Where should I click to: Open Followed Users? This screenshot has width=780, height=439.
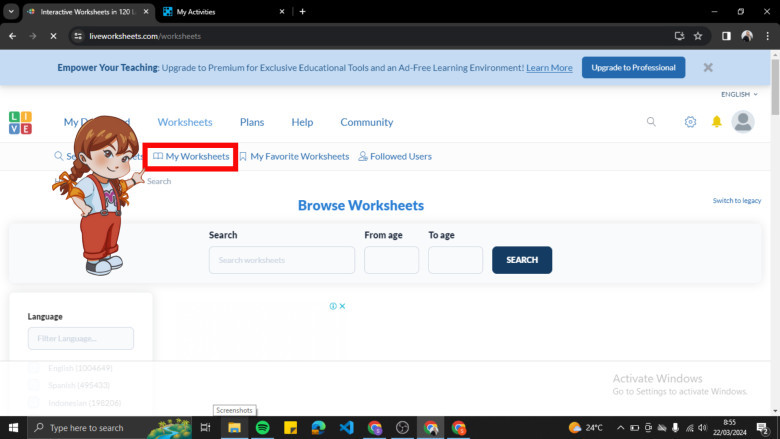[x=395, y=157]
